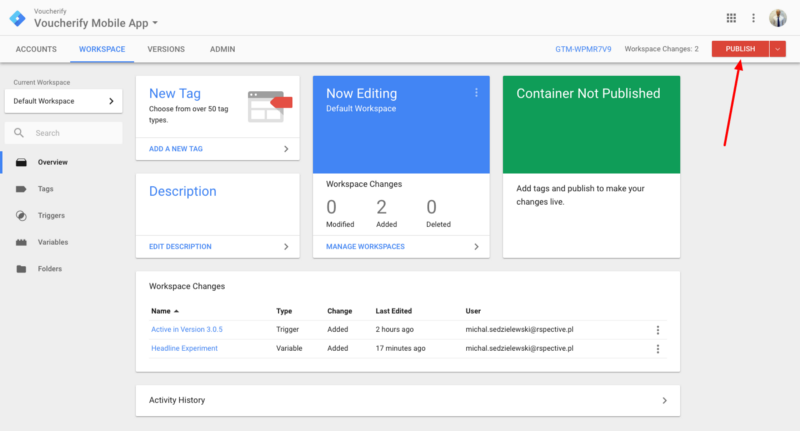Open the header three-dot options menu
Viewport: 800px width, 431px height.
[x=754, y=18]
